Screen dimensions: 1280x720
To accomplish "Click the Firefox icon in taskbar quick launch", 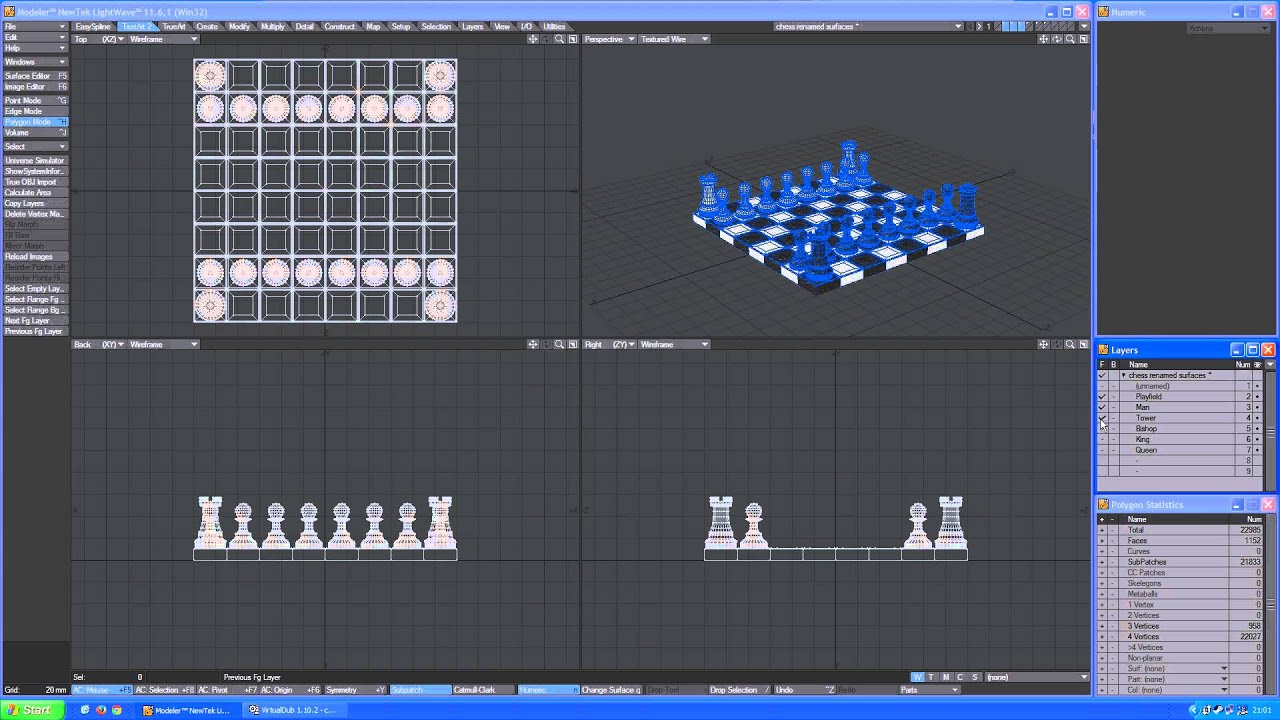I will click(101, 710).
